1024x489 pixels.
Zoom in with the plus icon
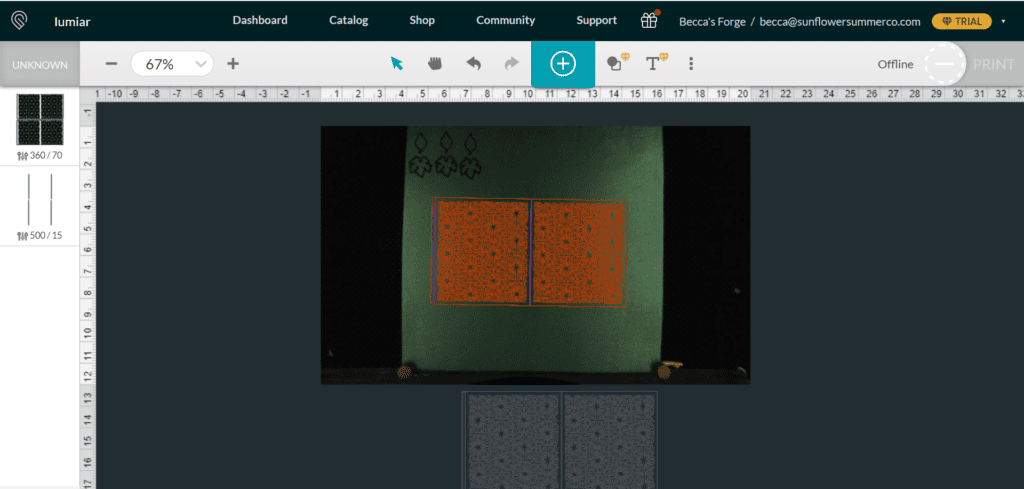233,64
